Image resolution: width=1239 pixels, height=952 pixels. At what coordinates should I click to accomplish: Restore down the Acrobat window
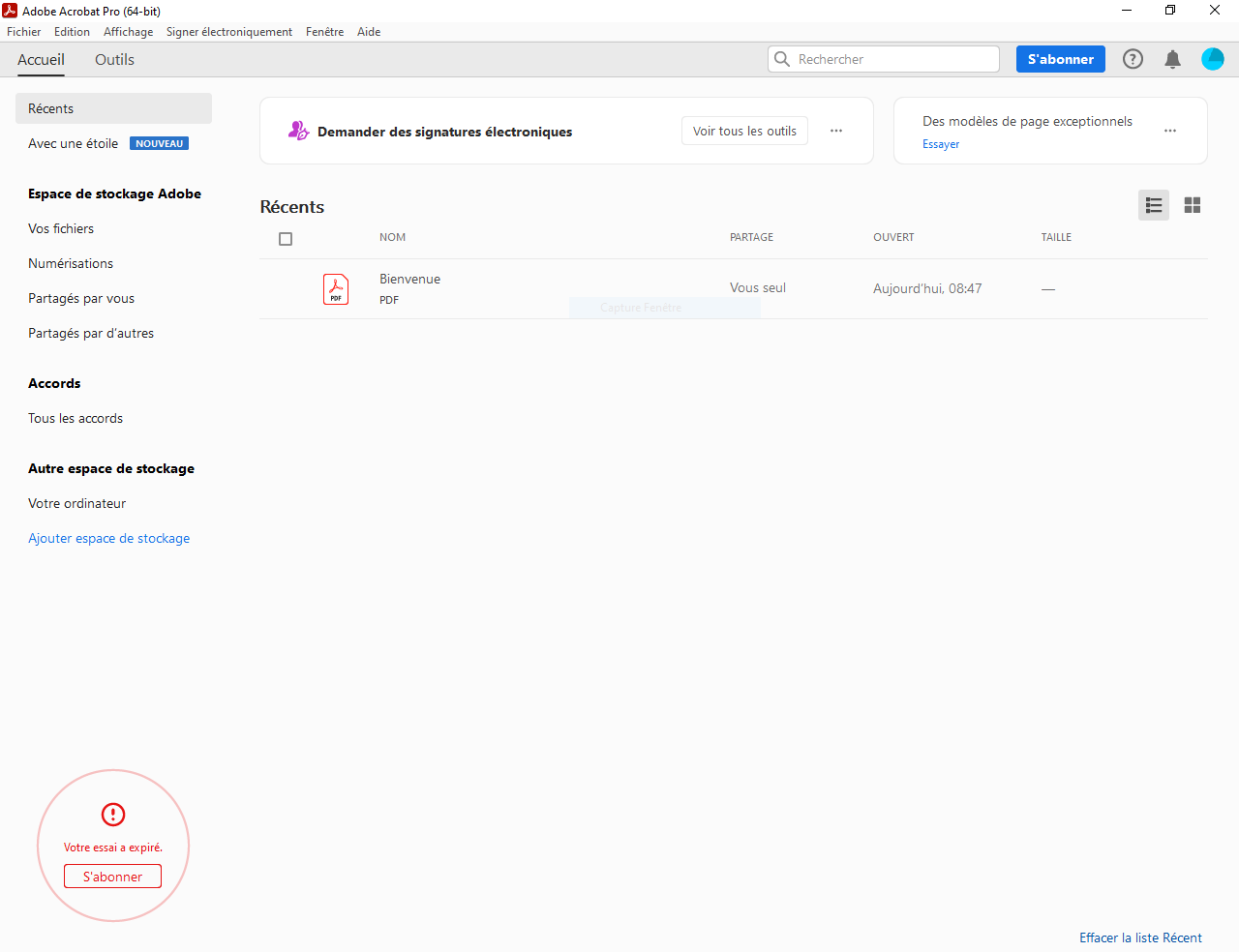coord(1170,11)
